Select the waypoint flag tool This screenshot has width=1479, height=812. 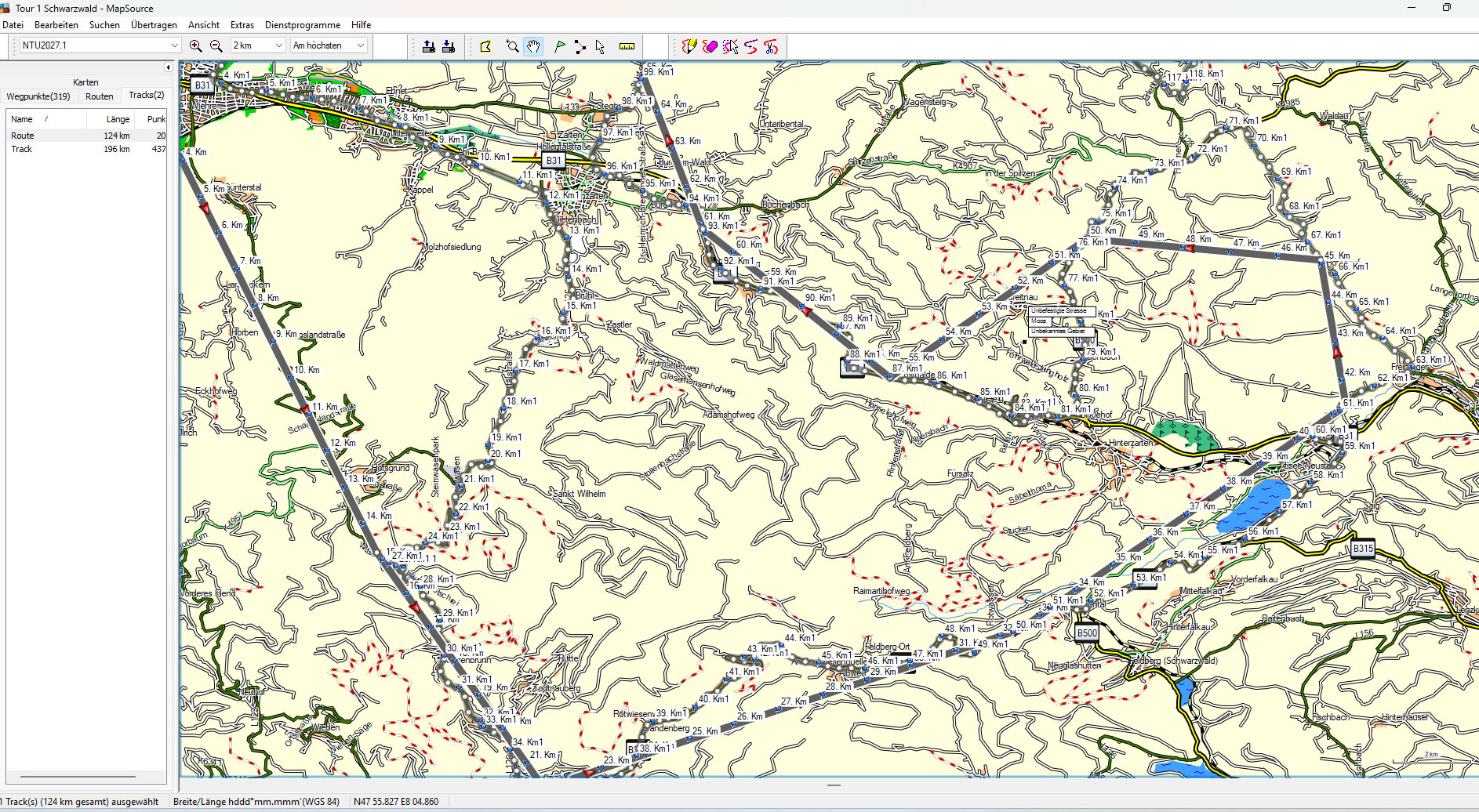click(x=559, y=46)
